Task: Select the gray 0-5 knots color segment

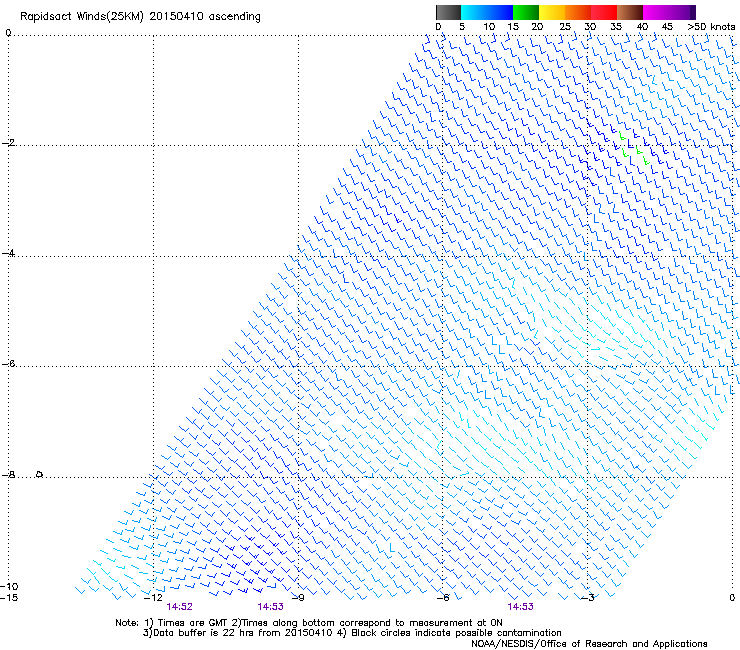Action: [448, 12]
